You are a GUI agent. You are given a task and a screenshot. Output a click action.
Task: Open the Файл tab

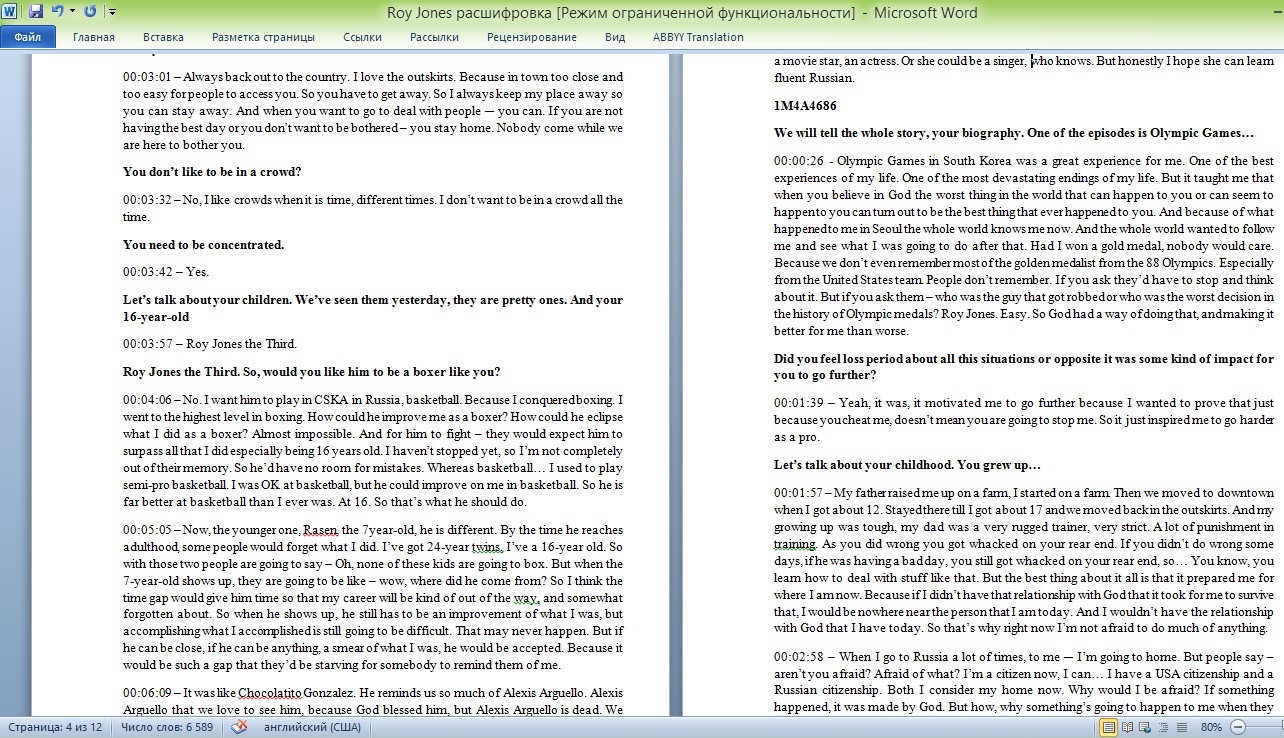(x=28, y=37)
